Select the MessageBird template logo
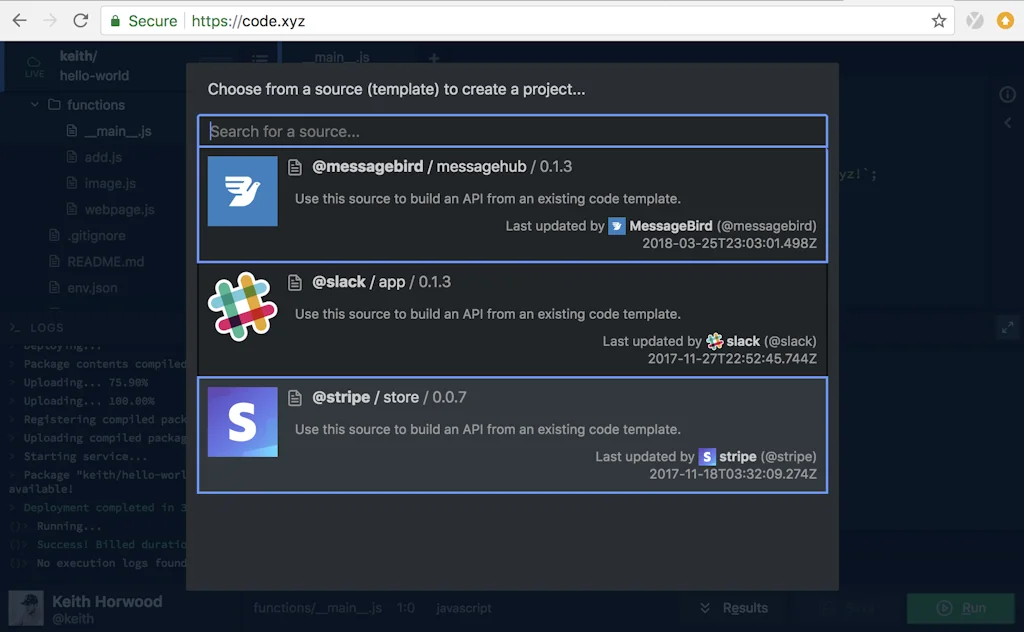This screenshot has height=632, width=1024. tap(242, 190)
